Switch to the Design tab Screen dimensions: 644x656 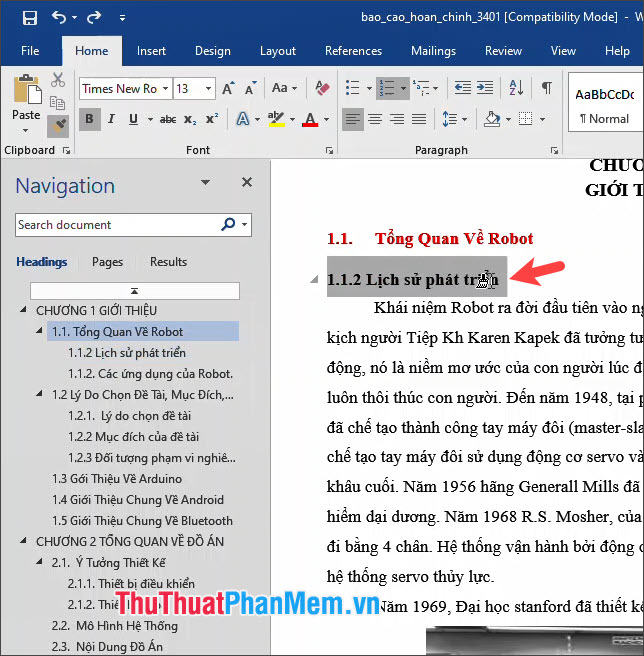click(x=213, y=51)
